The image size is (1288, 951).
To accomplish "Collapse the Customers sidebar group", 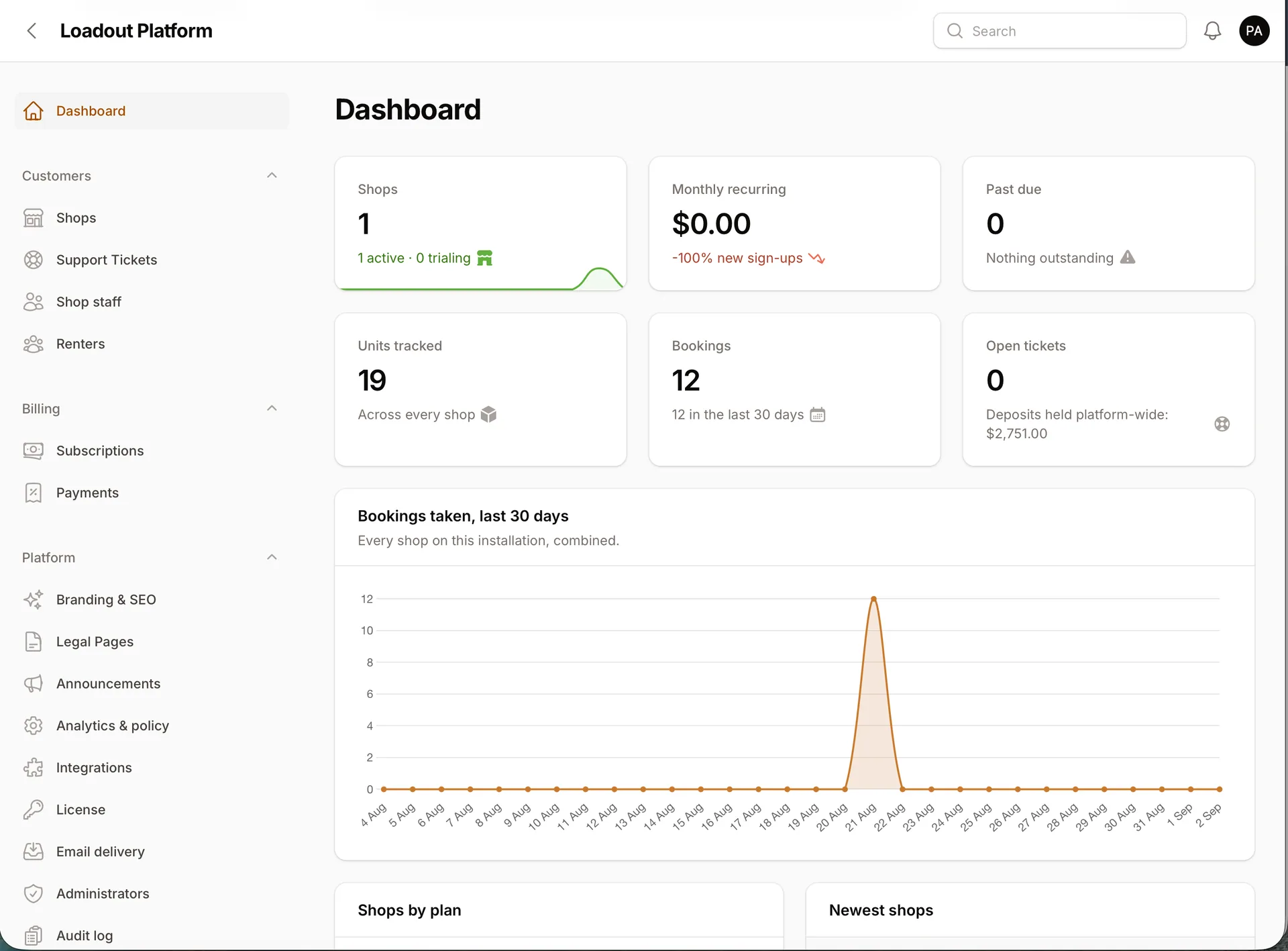I will (x=272, y=175).
